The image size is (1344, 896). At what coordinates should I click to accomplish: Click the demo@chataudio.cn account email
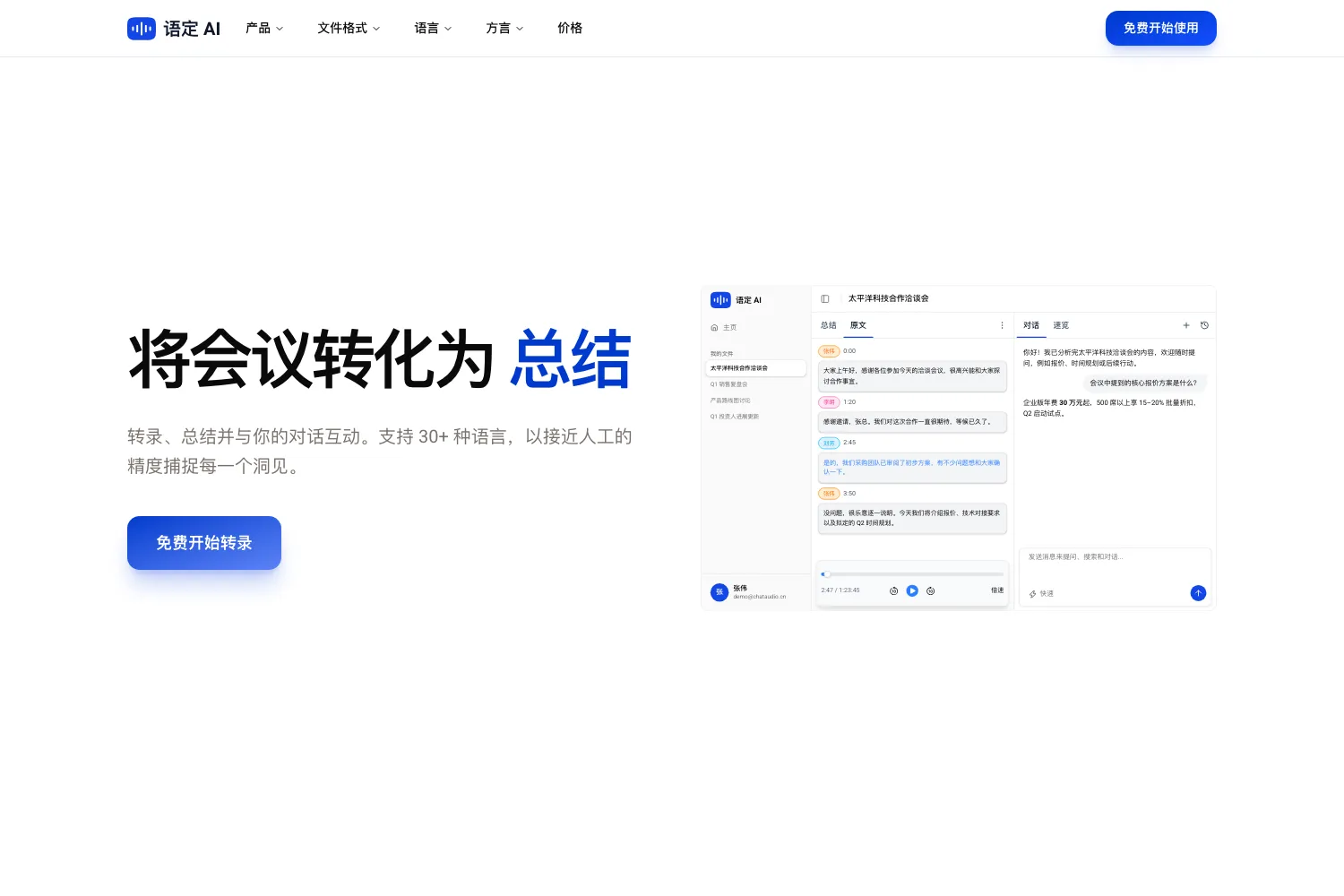click(760, 597)
